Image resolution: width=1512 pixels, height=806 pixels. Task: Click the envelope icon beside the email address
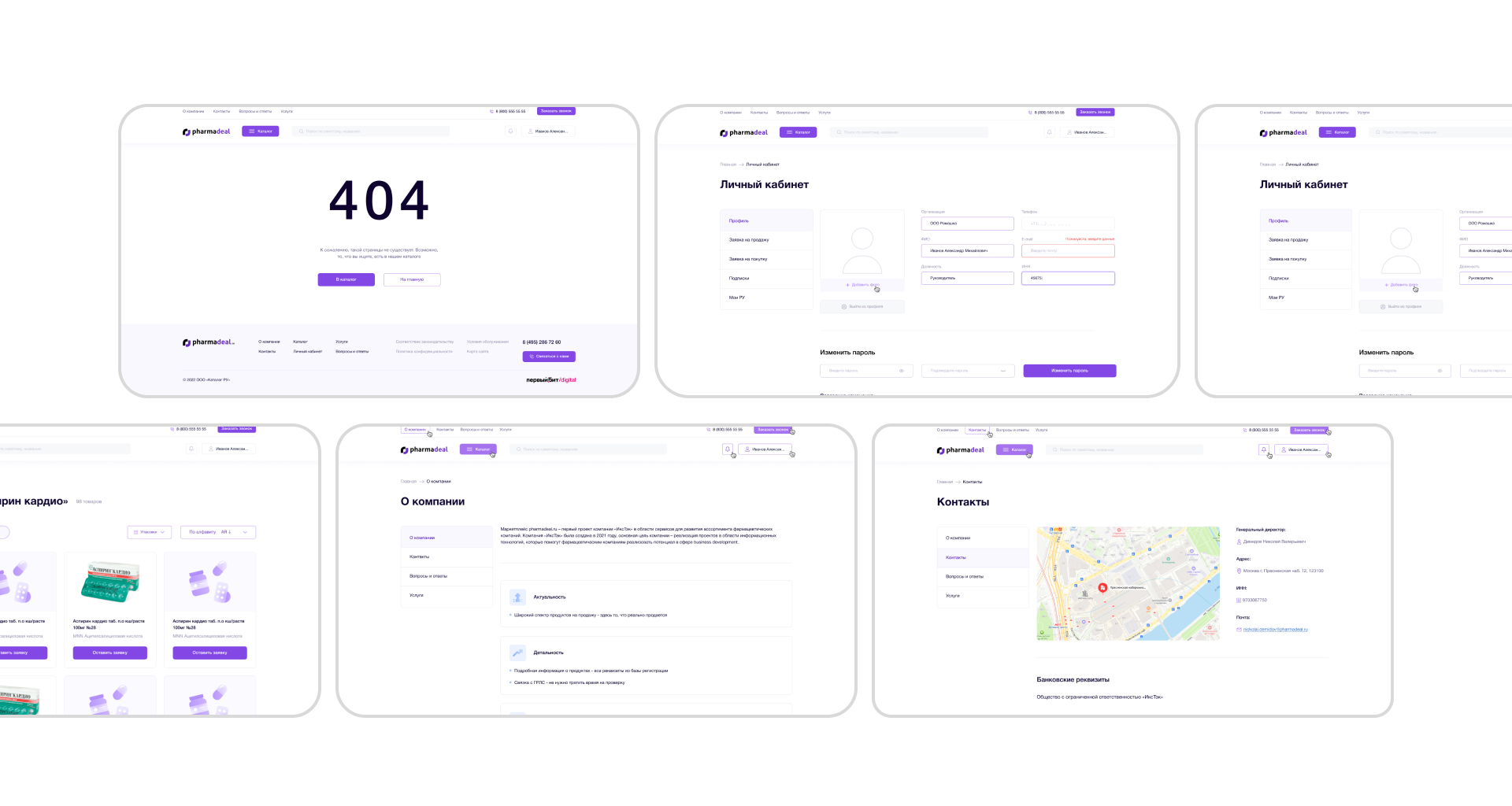(x=1239, y=630)
